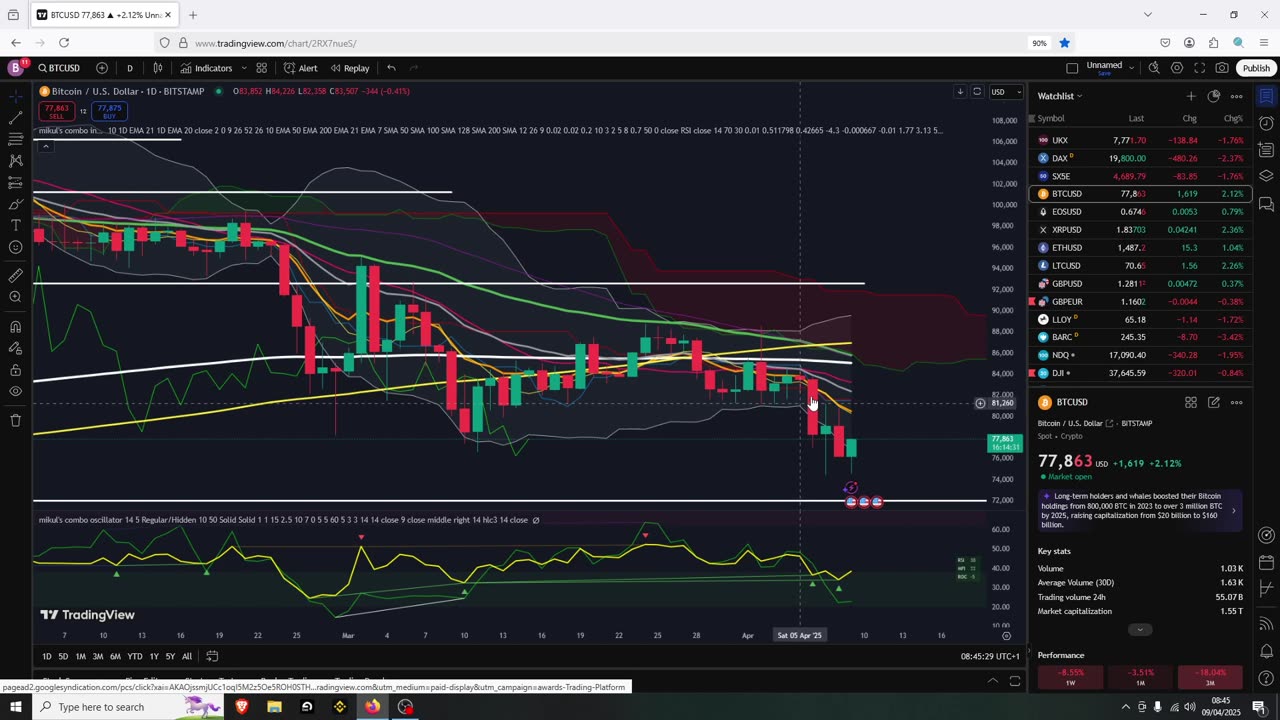Screen dimensions: 1280x720
Task: Open the Alerts side panel clock icon
Action: (1266, 124)
